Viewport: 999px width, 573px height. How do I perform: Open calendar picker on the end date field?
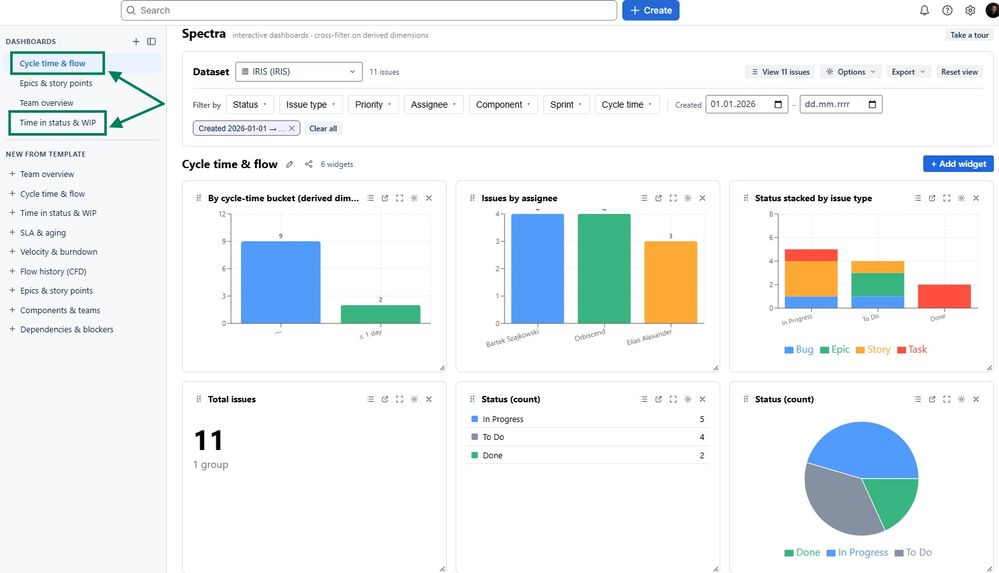(x=872, y=105)
